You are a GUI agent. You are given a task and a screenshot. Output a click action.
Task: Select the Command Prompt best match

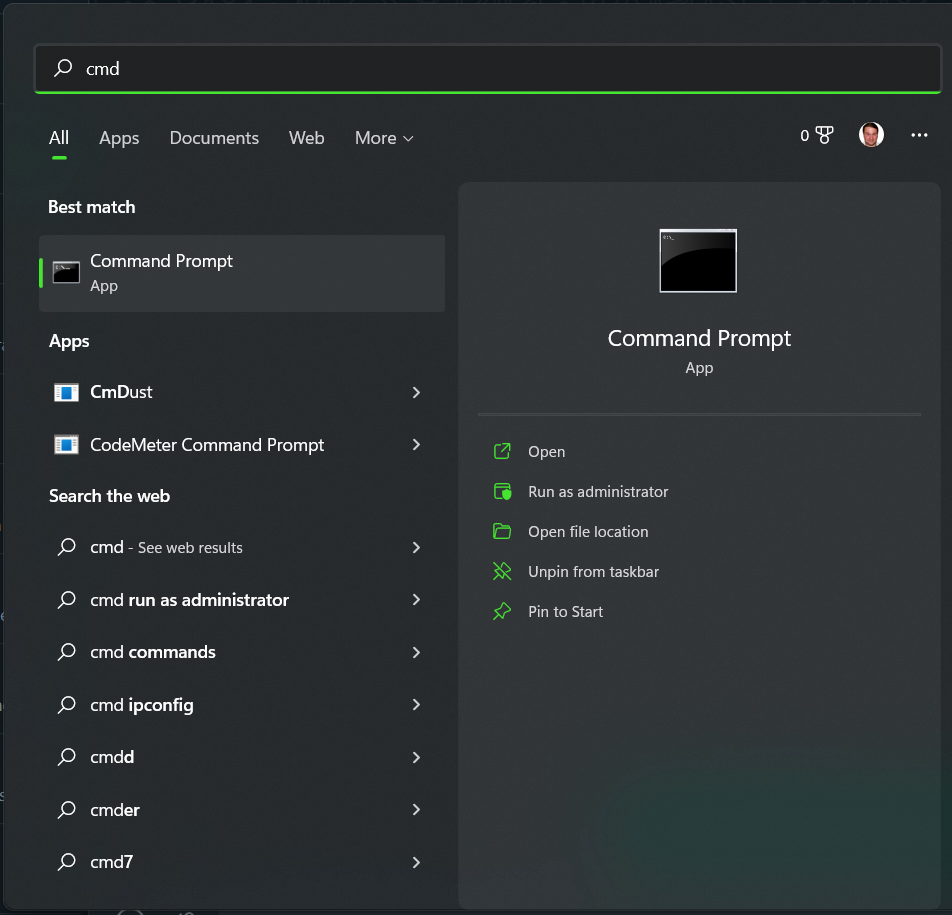click(x=242, y=273)
